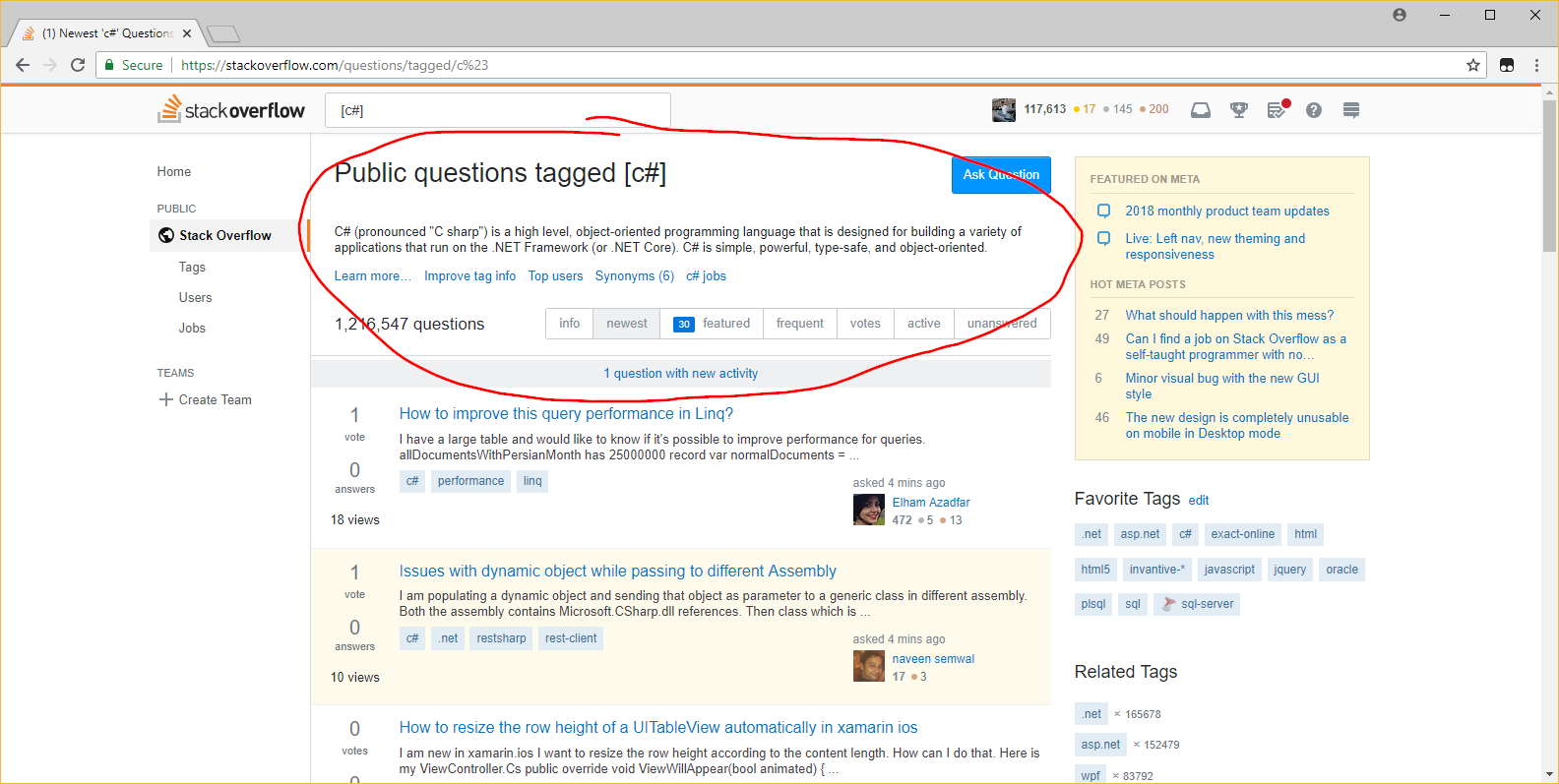Open the help question-mark icon
This screenshot has height=784, width=1559.
click(1314, 110)
